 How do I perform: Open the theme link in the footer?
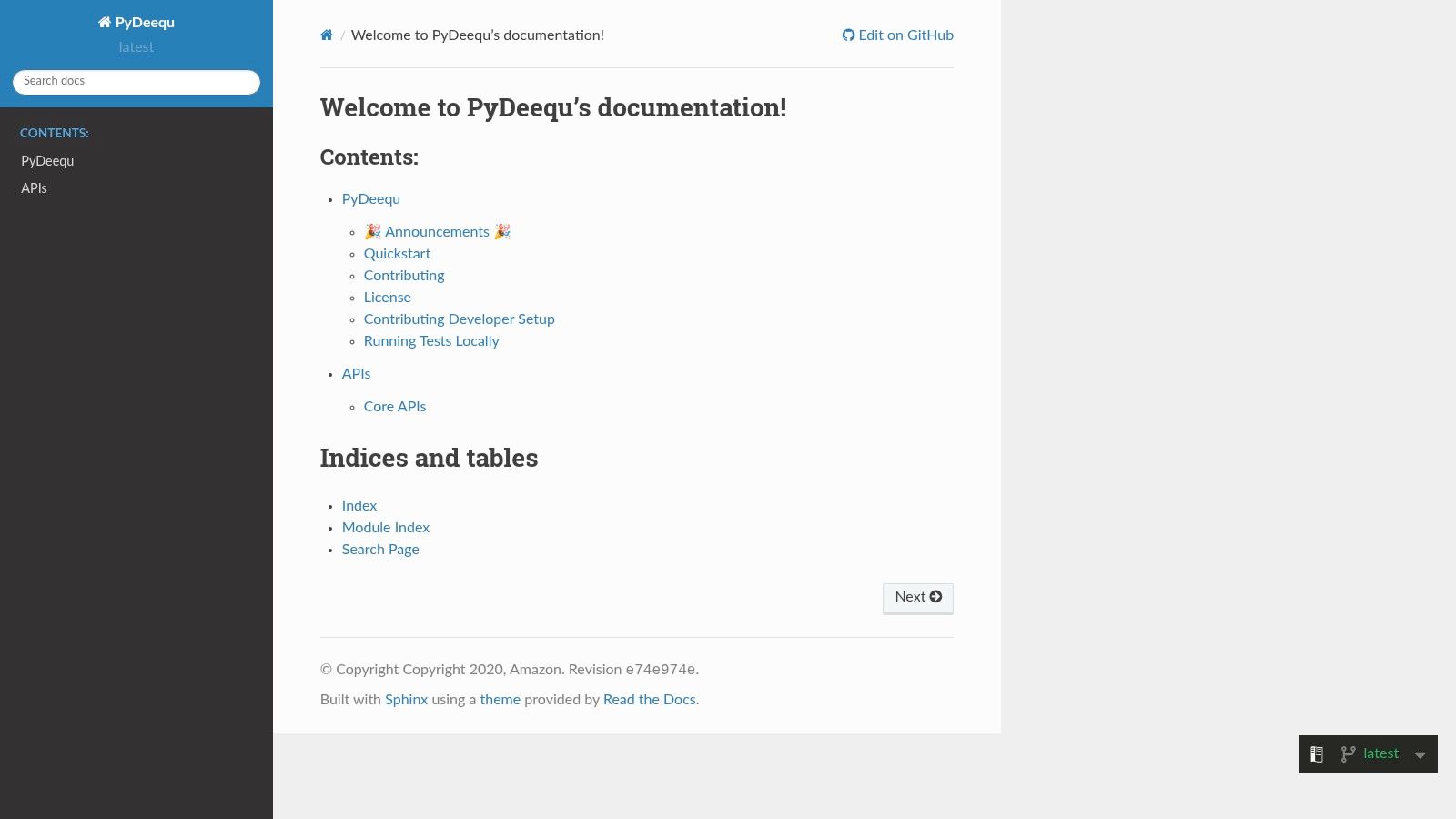tap(500, 700)
